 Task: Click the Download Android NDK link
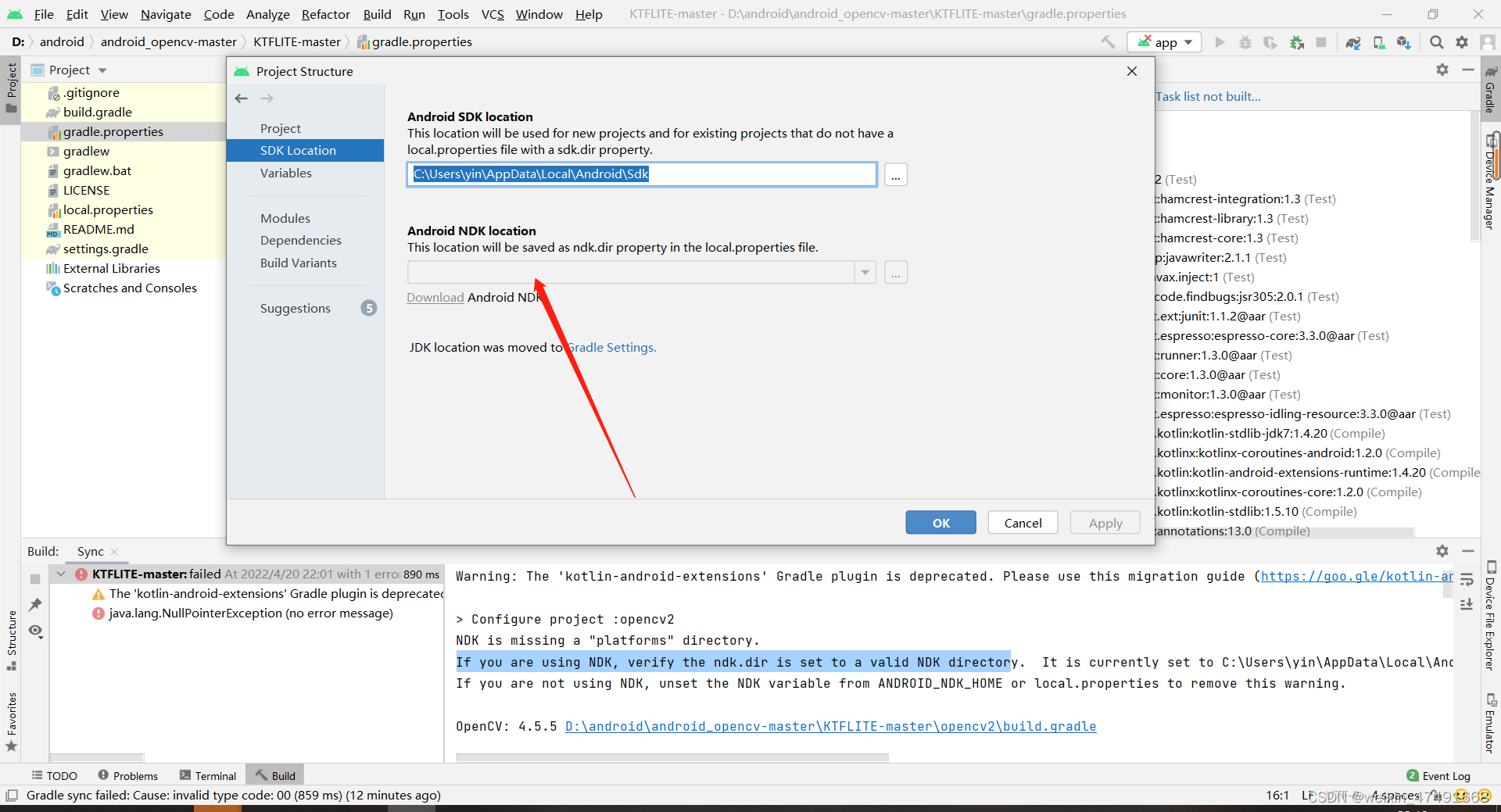435,297
